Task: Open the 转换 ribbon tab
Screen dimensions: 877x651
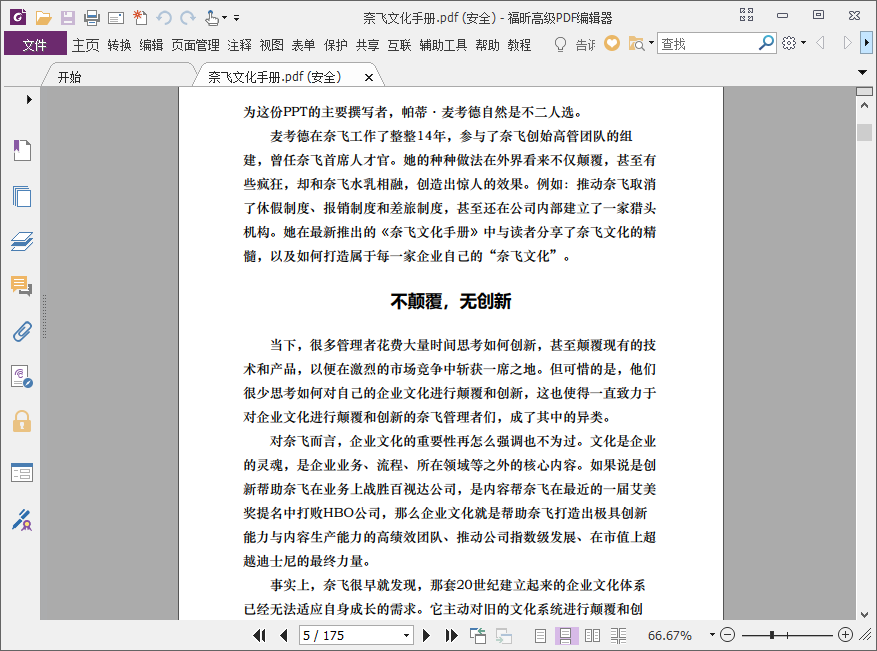Action: pos(119,45)
